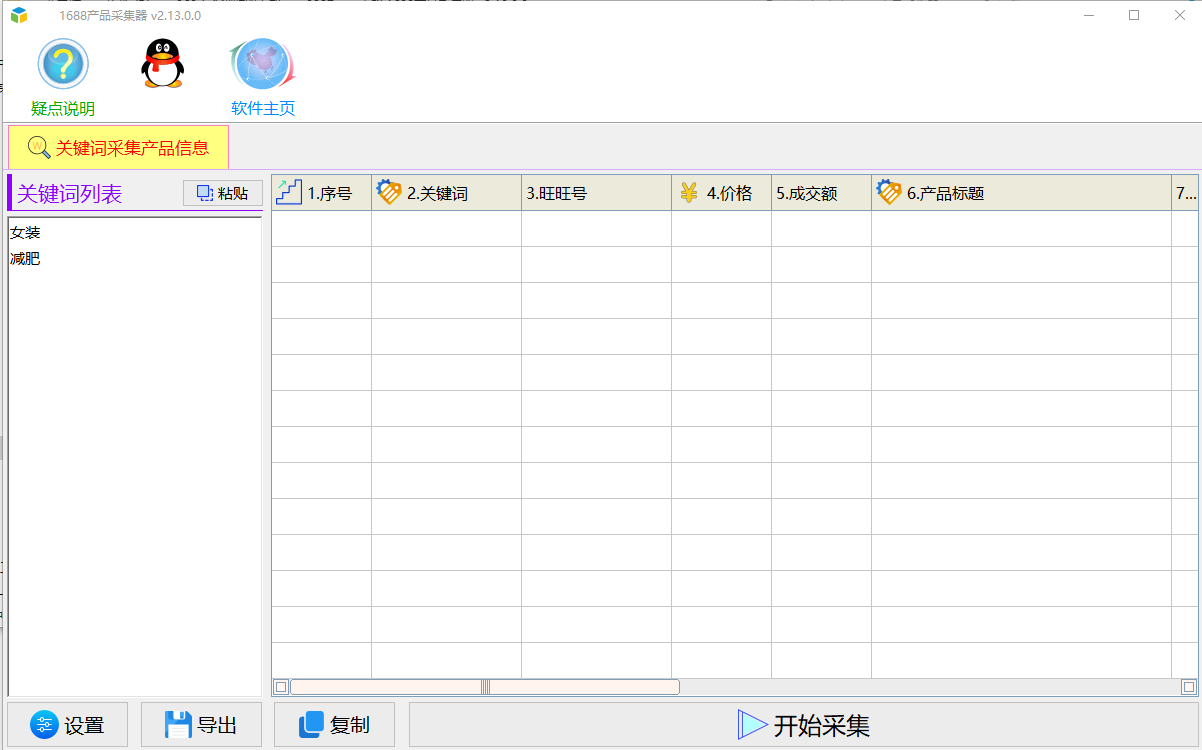Image resolution: width=1202 pixels, height=750 pixels.
Task: Select keyword 女装 in the list
Action: (26, 233)
